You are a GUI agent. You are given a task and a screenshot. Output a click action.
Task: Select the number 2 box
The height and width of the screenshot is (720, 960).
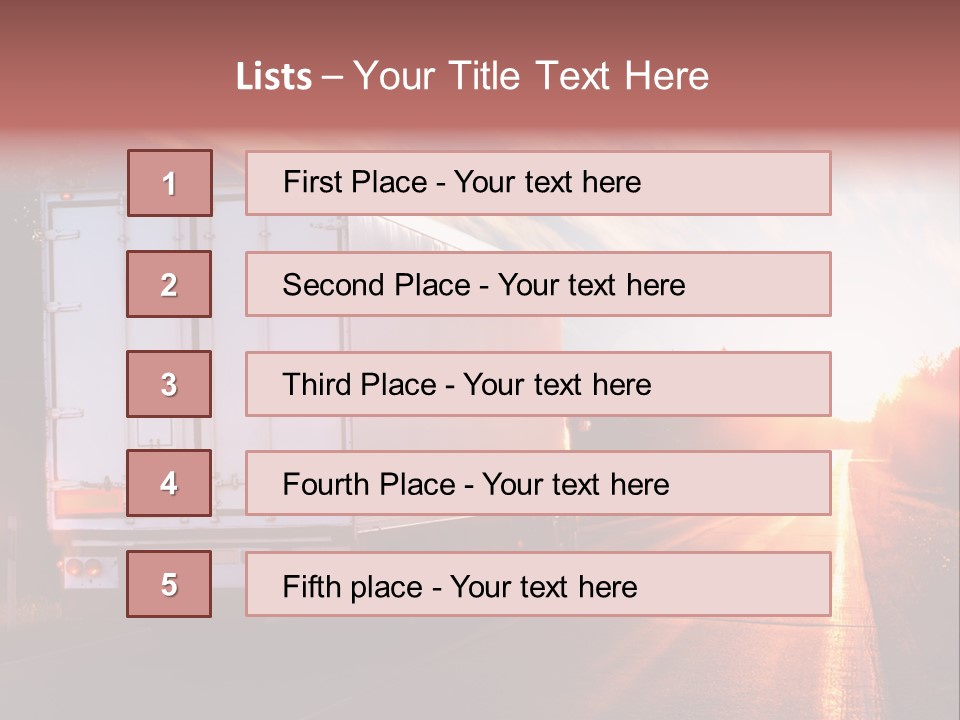[169, 284]
